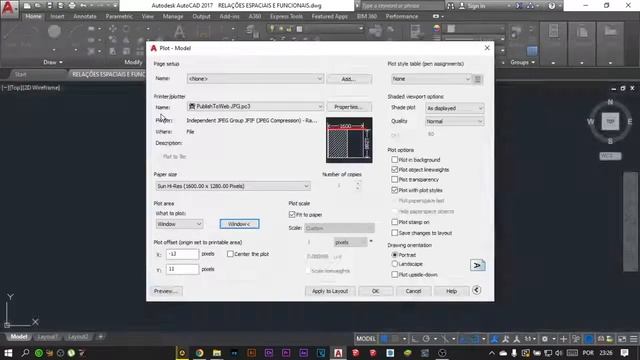The height and width of the screenshot is (360, 640).
Task: Click in the X plot offset field
Action: (x=182, y=254)
